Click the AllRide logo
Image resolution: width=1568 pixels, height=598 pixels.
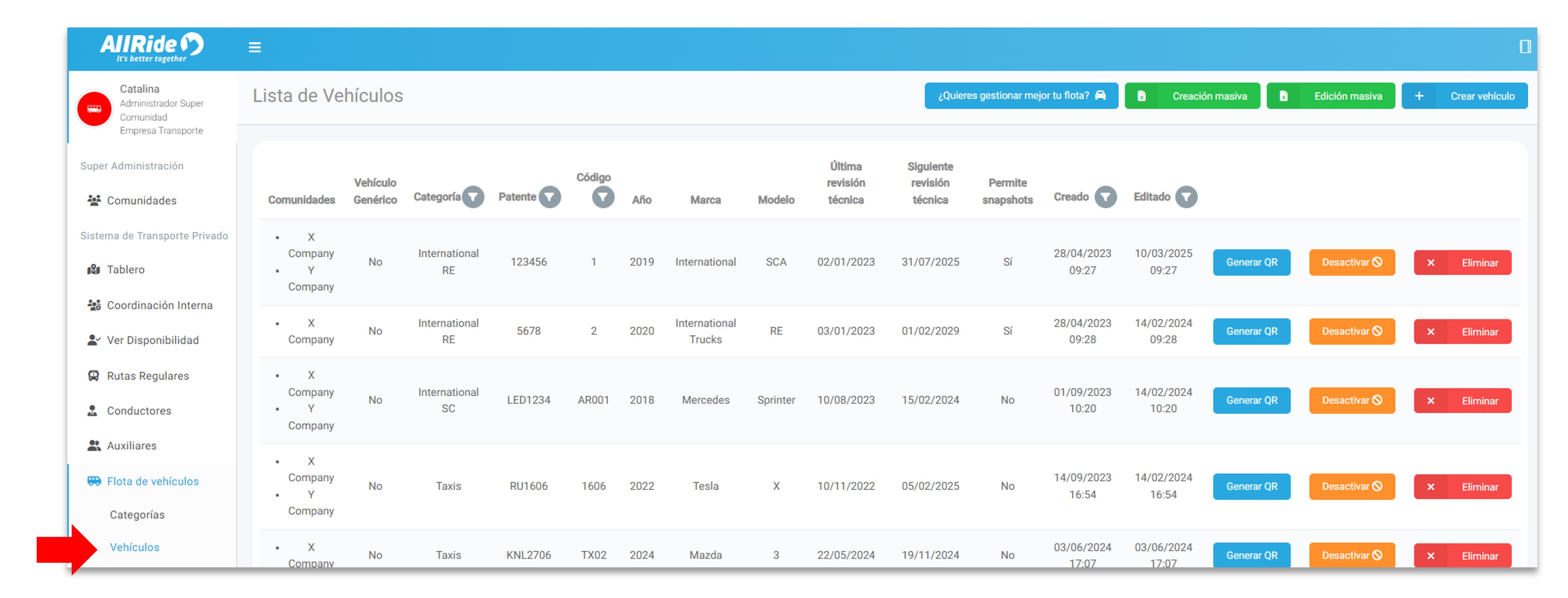(x=152, y=47)
